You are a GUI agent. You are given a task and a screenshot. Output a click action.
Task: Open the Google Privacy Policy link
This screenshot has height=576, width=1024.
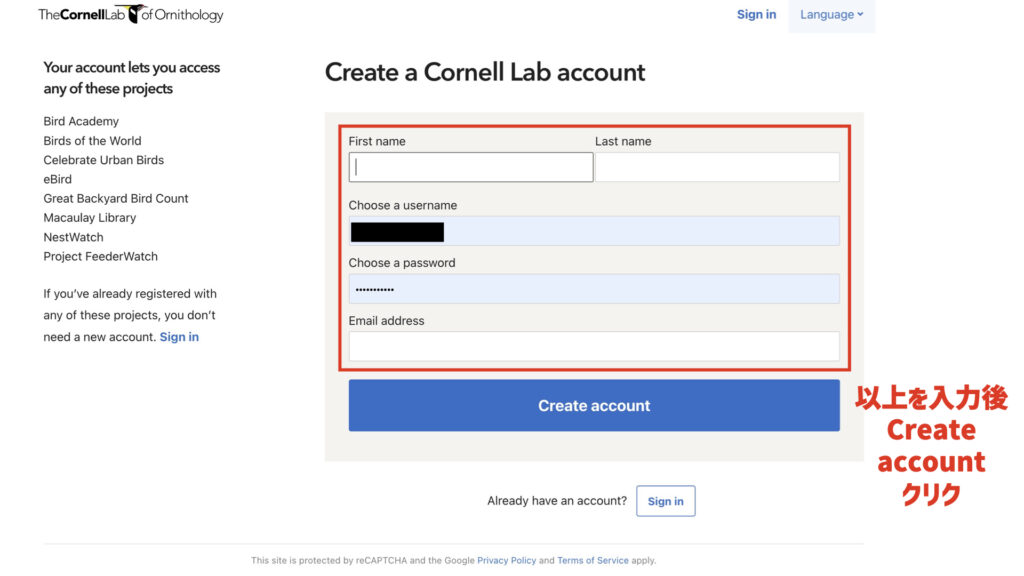[506, 560]
